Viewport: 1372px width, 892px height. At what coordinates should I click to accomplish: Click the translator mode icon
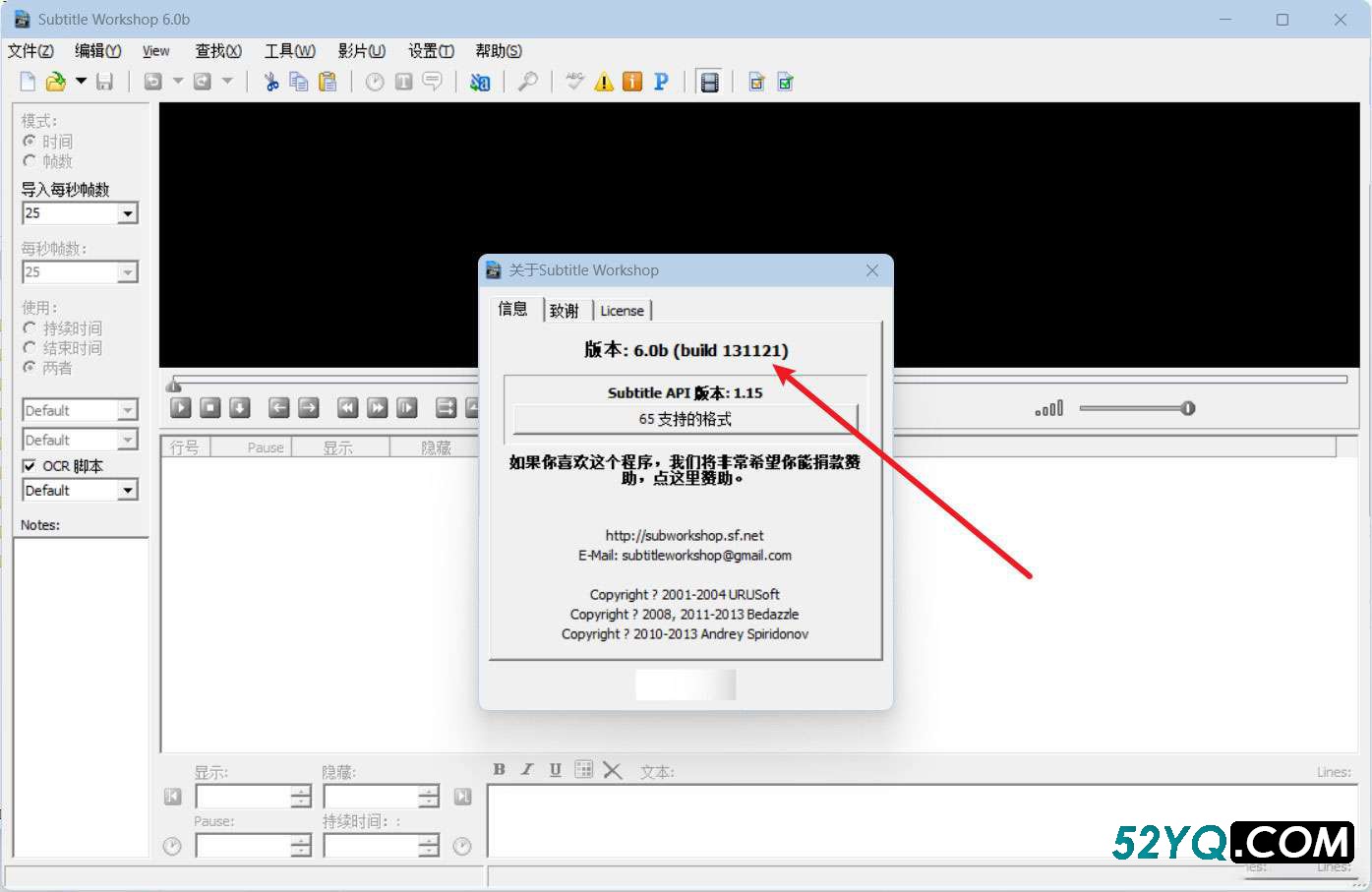coord(480,82)
